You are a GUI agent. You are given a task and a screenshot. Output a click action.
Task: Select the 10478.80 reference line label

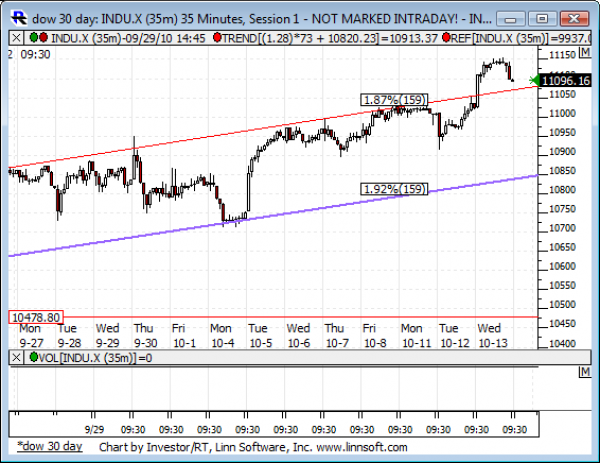(36, 317)
